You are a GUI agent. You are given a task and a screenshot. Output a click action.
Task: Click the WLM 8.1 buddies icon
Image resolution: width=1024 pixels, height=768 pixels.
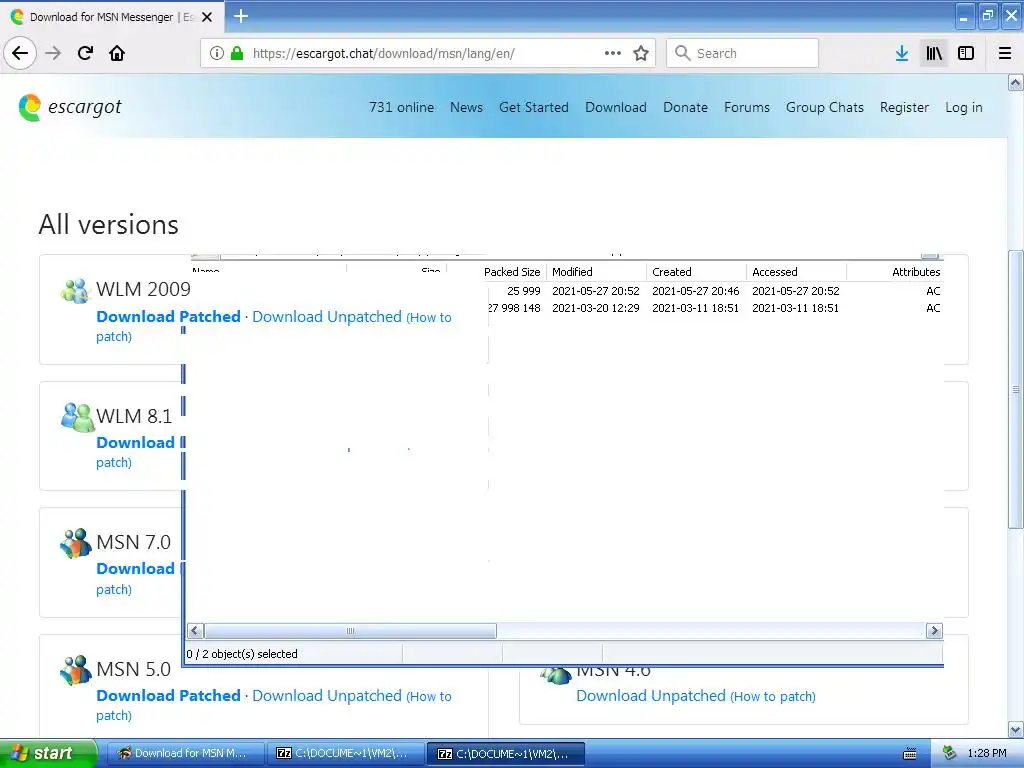click(x=77, y=417)
